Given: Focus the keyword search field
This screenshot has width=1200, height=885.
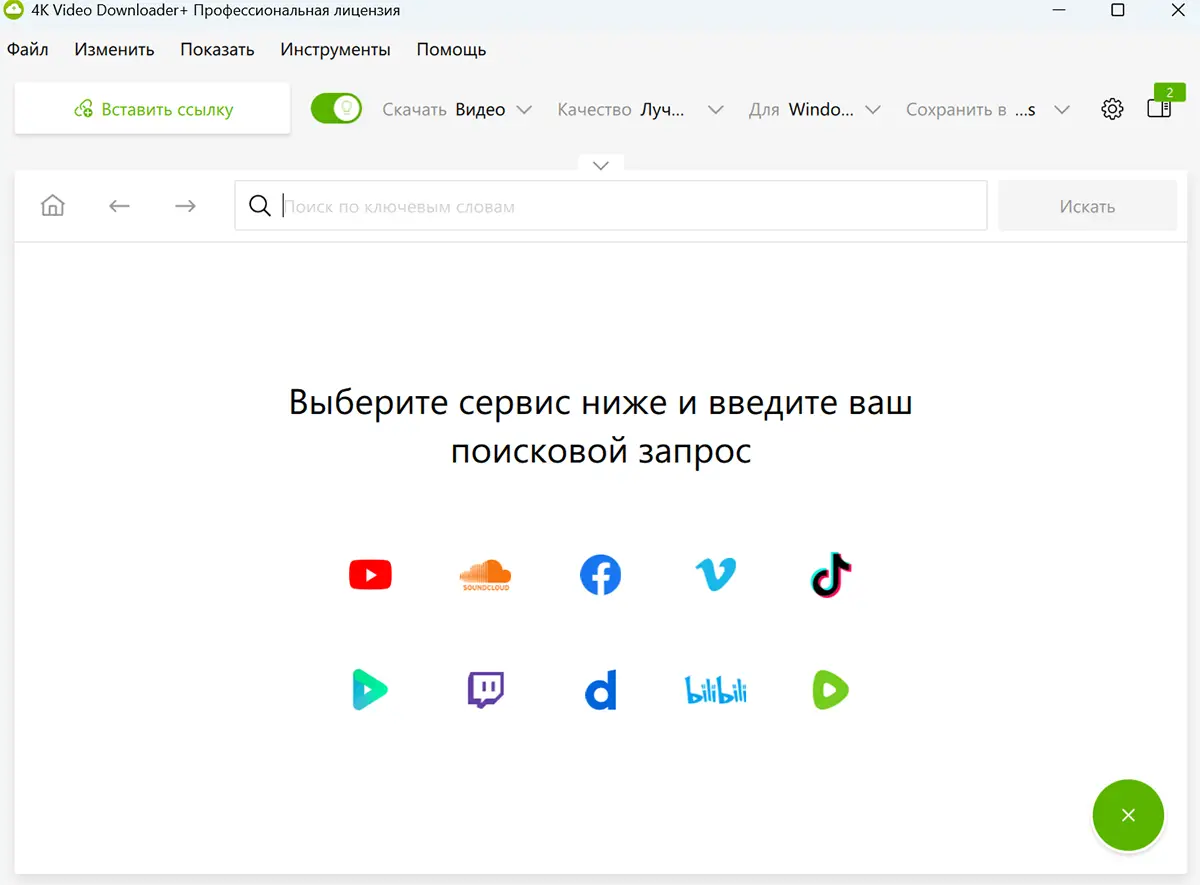Looking at the screenshot, I should pyautogui.click(x=610, y=206).
